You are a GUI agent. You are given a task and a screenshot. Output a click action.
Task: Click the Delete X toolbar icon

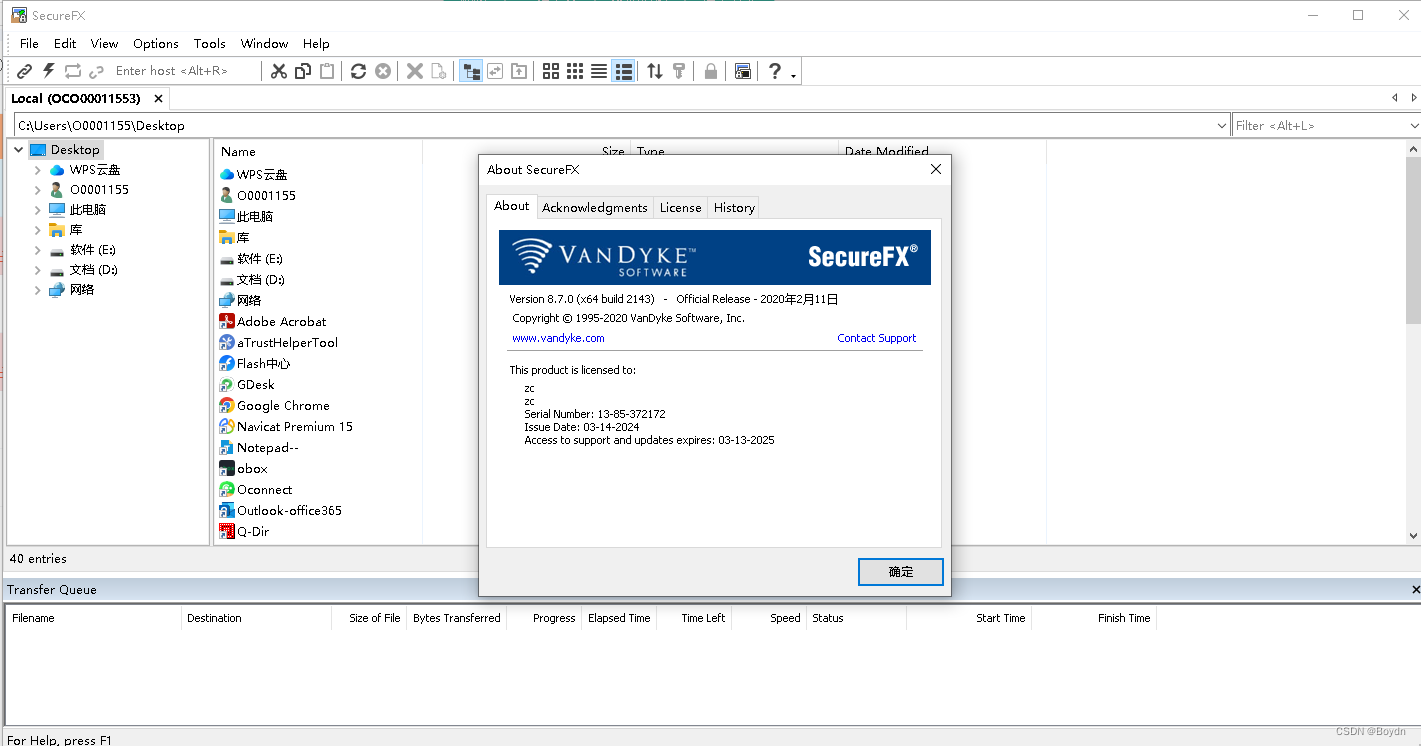click(414, 71)
